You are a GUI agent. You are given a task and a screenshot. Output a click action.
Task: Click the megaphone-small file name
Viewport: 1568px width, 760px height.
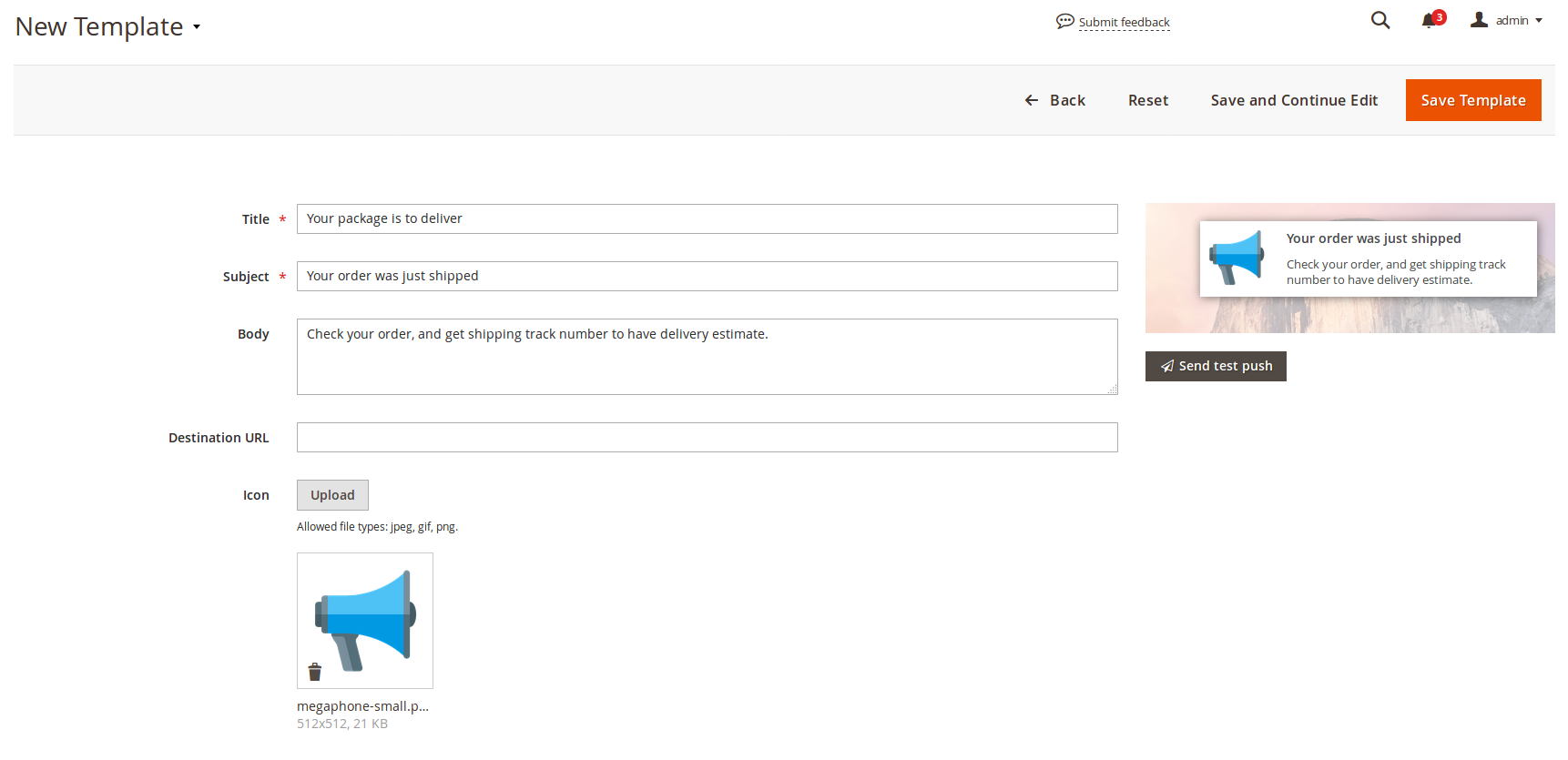click(x=362, y=706)
